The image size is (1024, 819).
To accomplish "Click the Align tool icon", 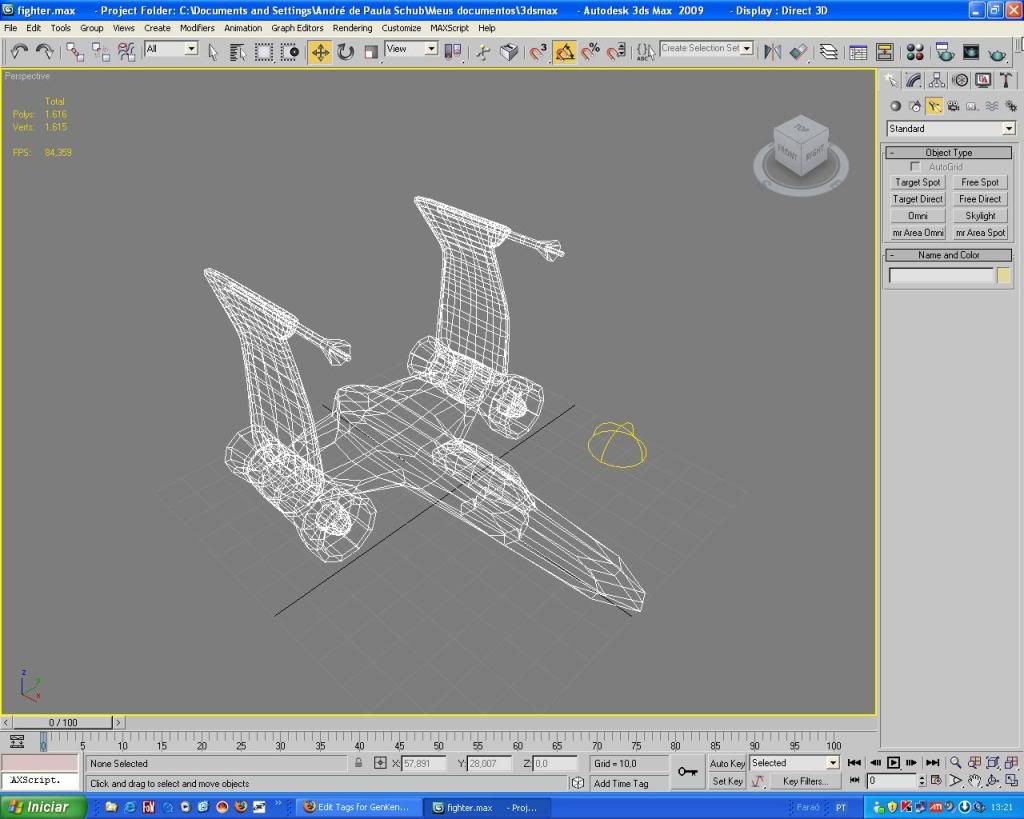I will (798, 52).
